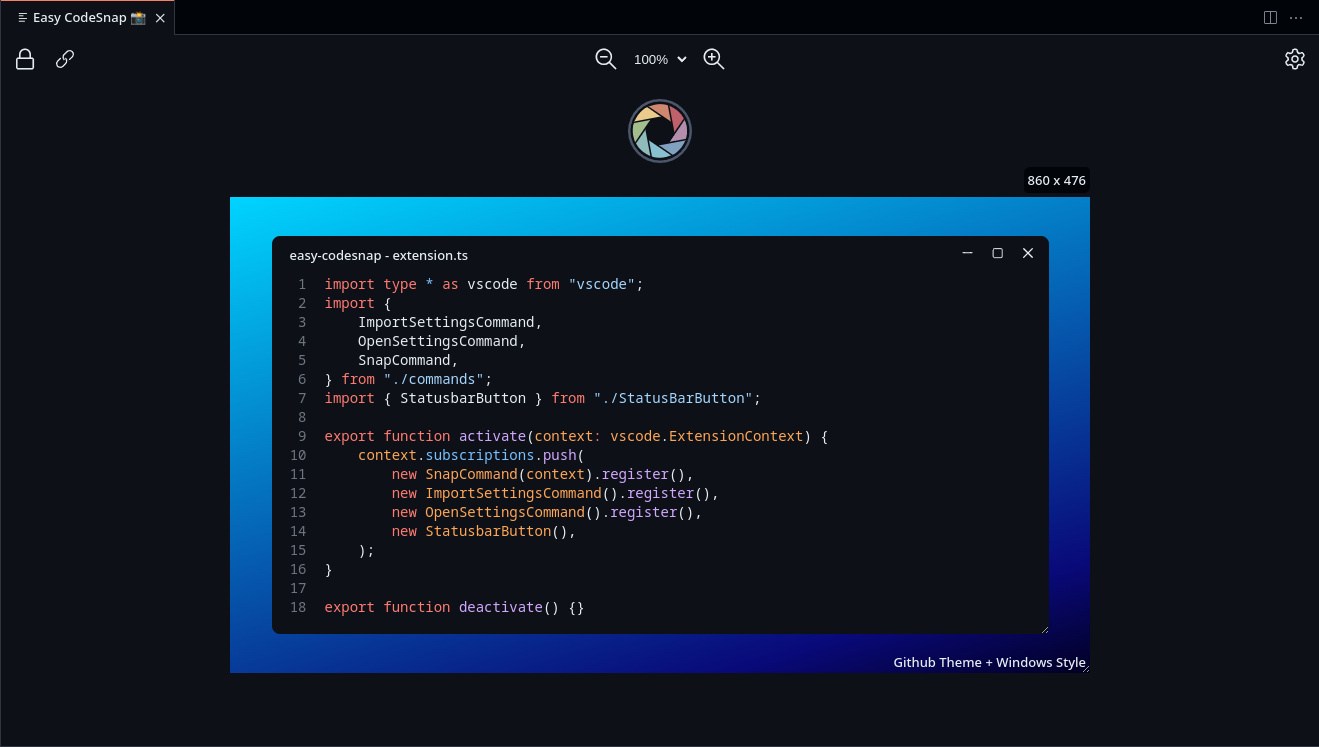The height and width of the screenshot is (747, 1319).
Task: Click the maximize square on the preview window
Action: (997, 253)
